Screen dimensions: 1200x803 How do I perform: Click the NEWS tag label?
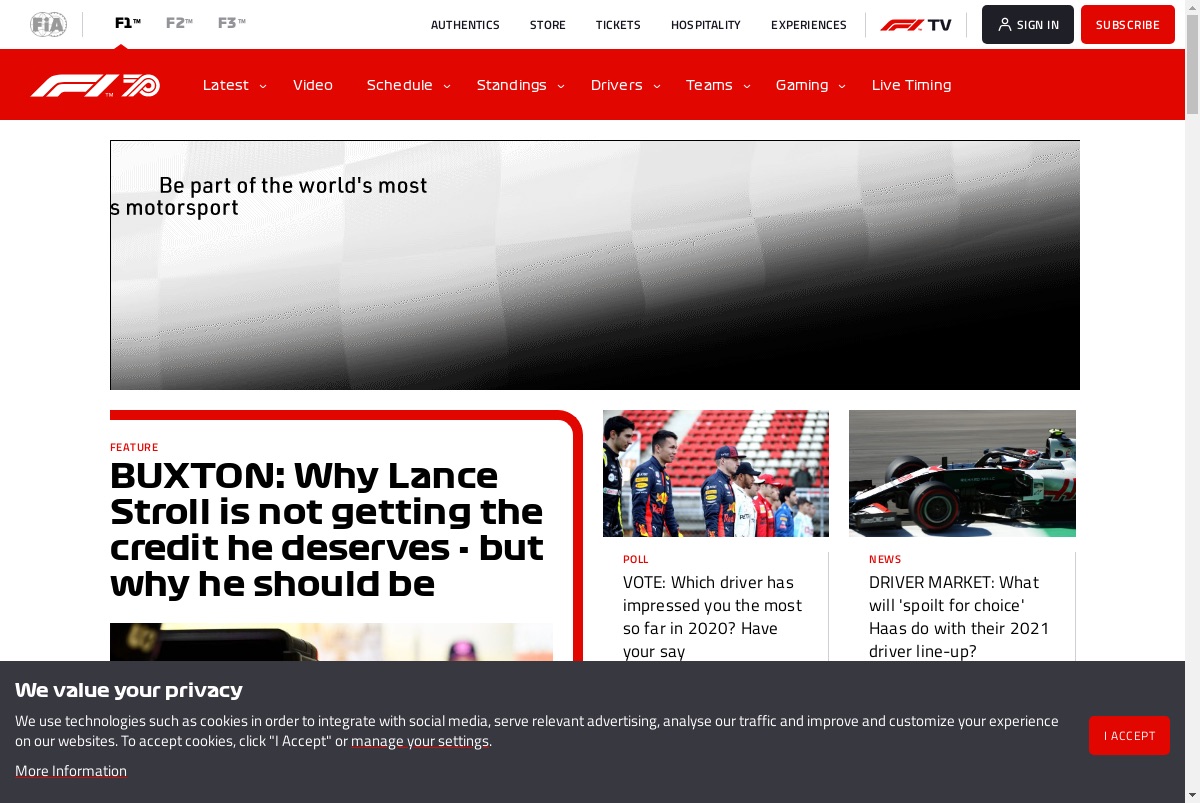[x=885, y=559]
